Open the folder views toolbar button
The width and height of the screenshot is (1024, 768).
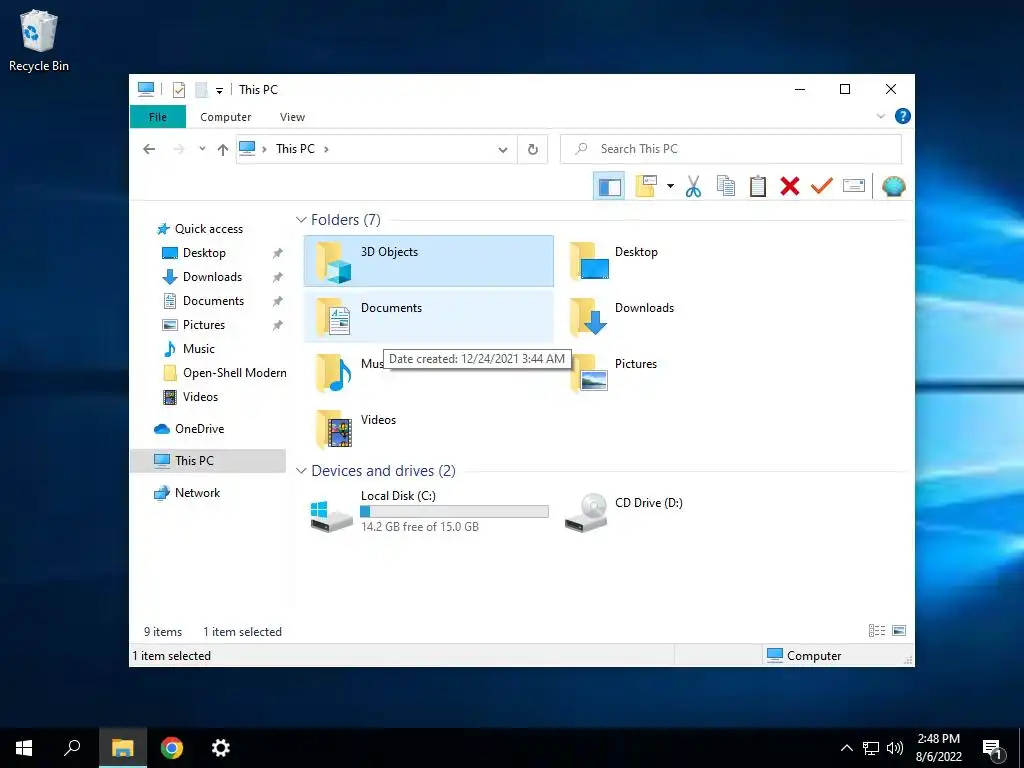[646, 186]
